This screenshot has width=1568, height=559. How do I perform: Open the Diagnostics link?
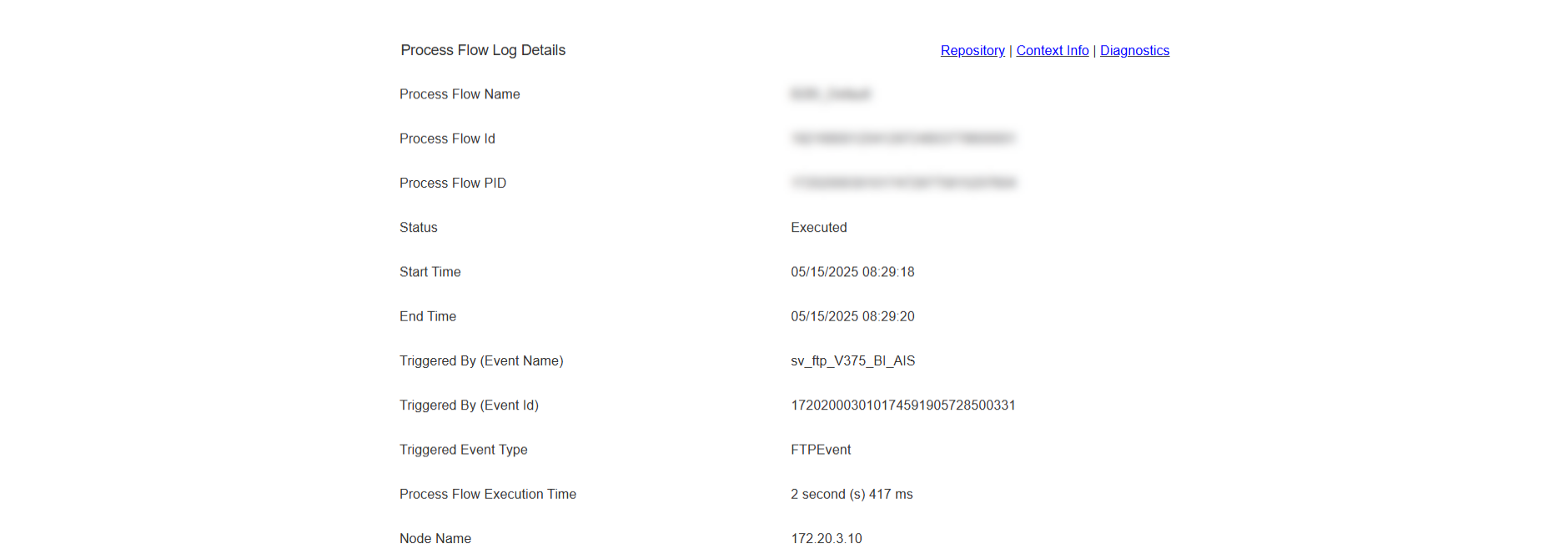[1134, 51]
